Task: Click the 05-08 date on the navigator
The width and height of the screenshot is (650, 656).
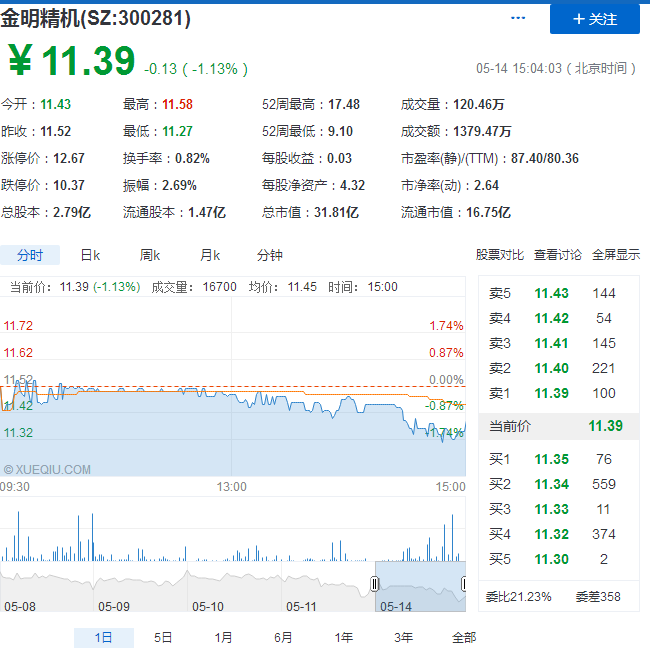Action: pos(20,606)
